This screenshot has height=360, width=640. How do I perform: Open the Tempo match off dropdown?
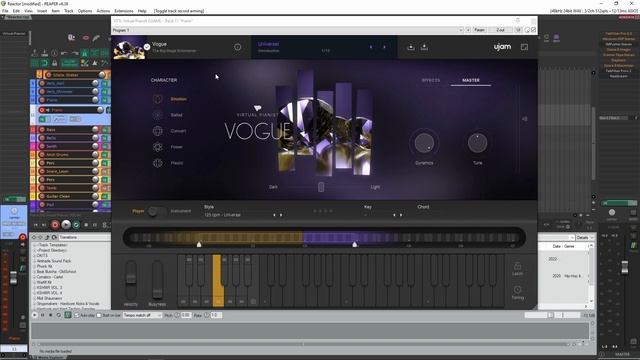[142, 315]
